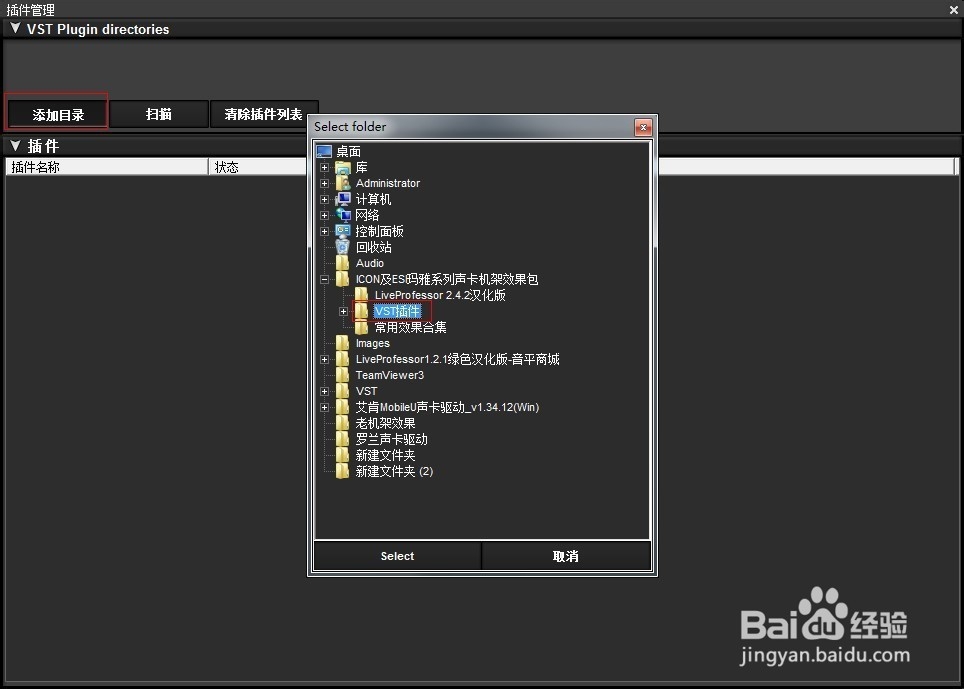964x689 pixels.
Task: Click the Administrator user folder icon
Action: (x=343, y=183)
